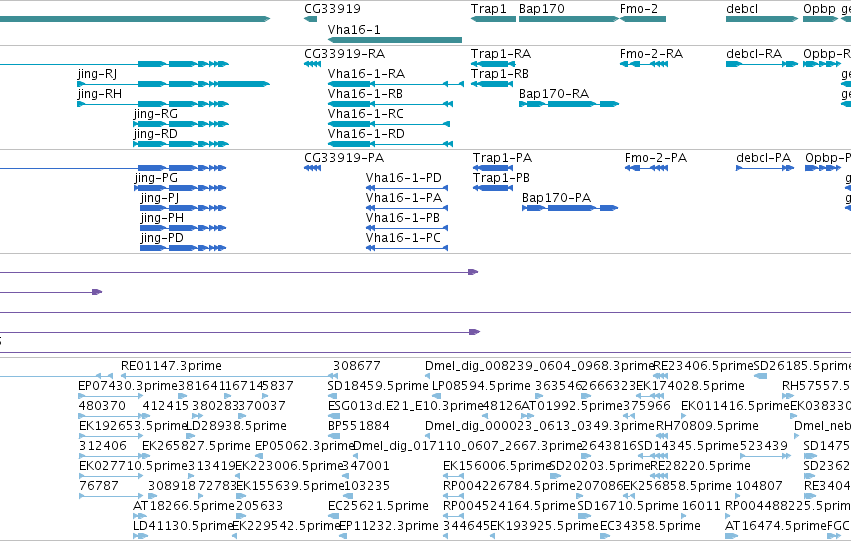Click transcript label Vha16-1-RD
The width and height of the screenshot is (851, 541).
[x=366, y=134]
